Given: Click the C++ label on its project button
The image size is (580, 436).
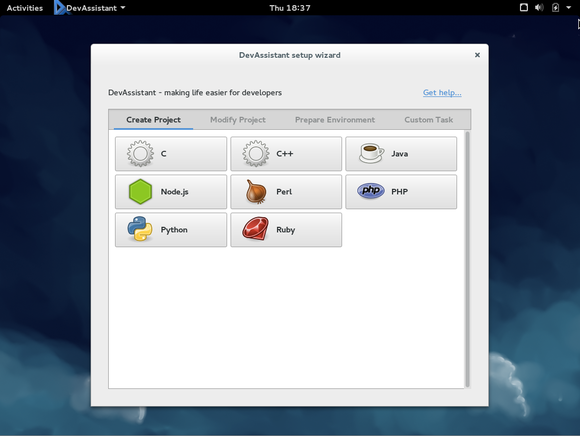Looking at the screenshot, I should click(x=284, y=154).
